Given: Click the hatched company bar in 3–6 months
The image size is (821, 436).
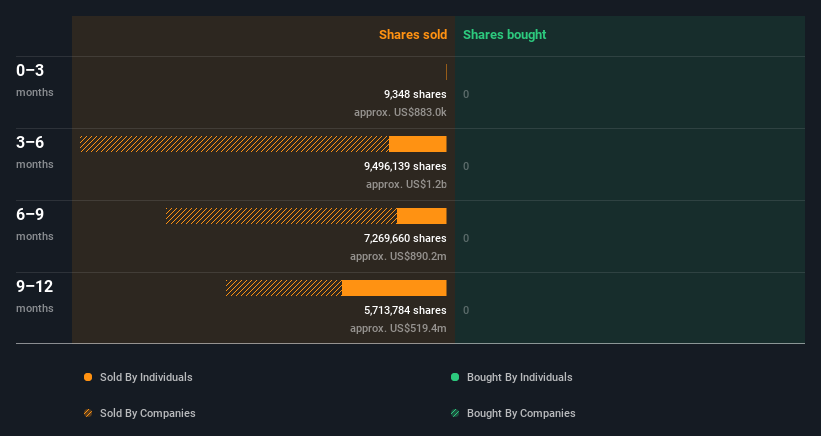Looking at the screenshot, I should 235,144.
